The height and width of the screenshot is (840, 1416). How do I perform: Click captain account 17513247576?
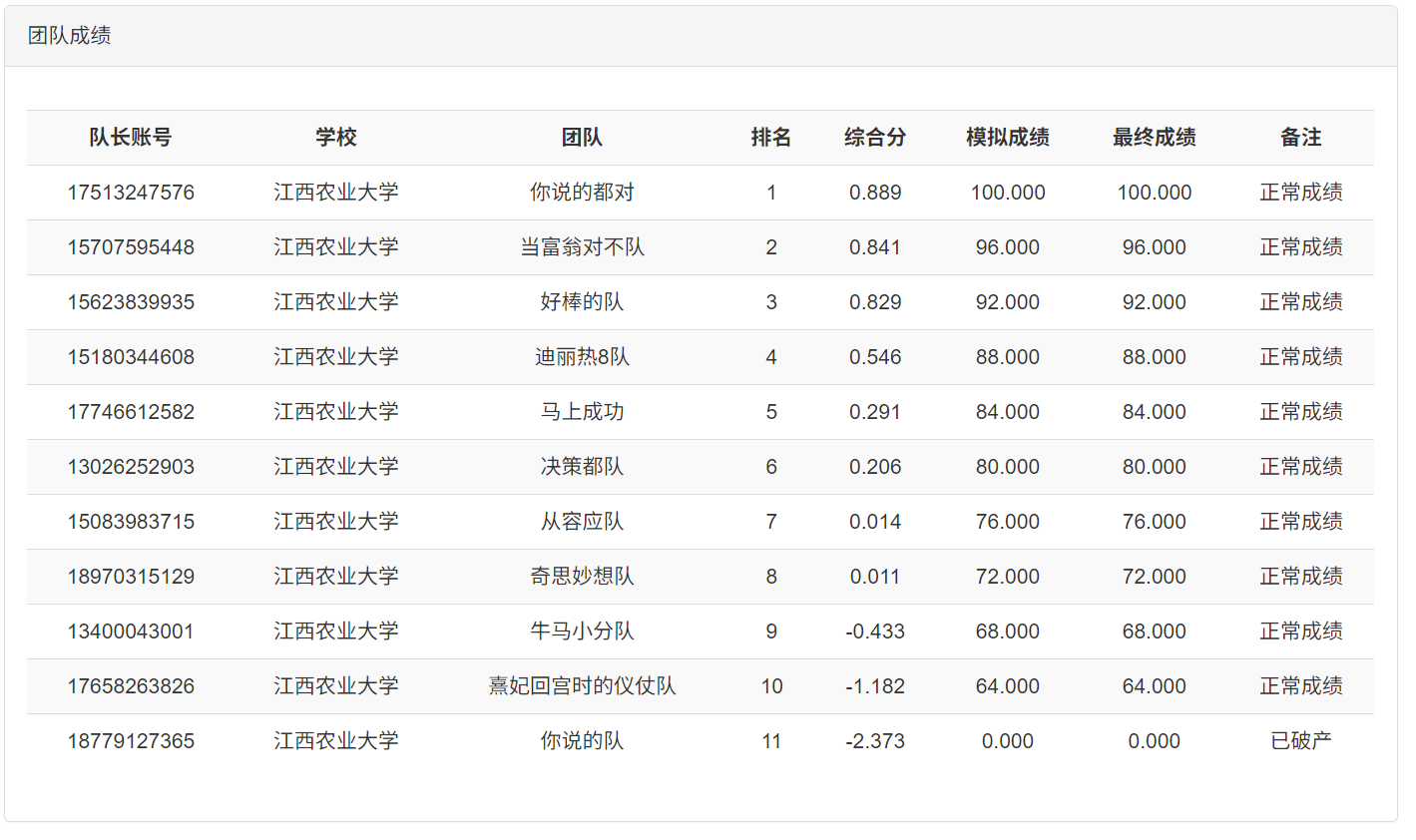click(131, 193)
